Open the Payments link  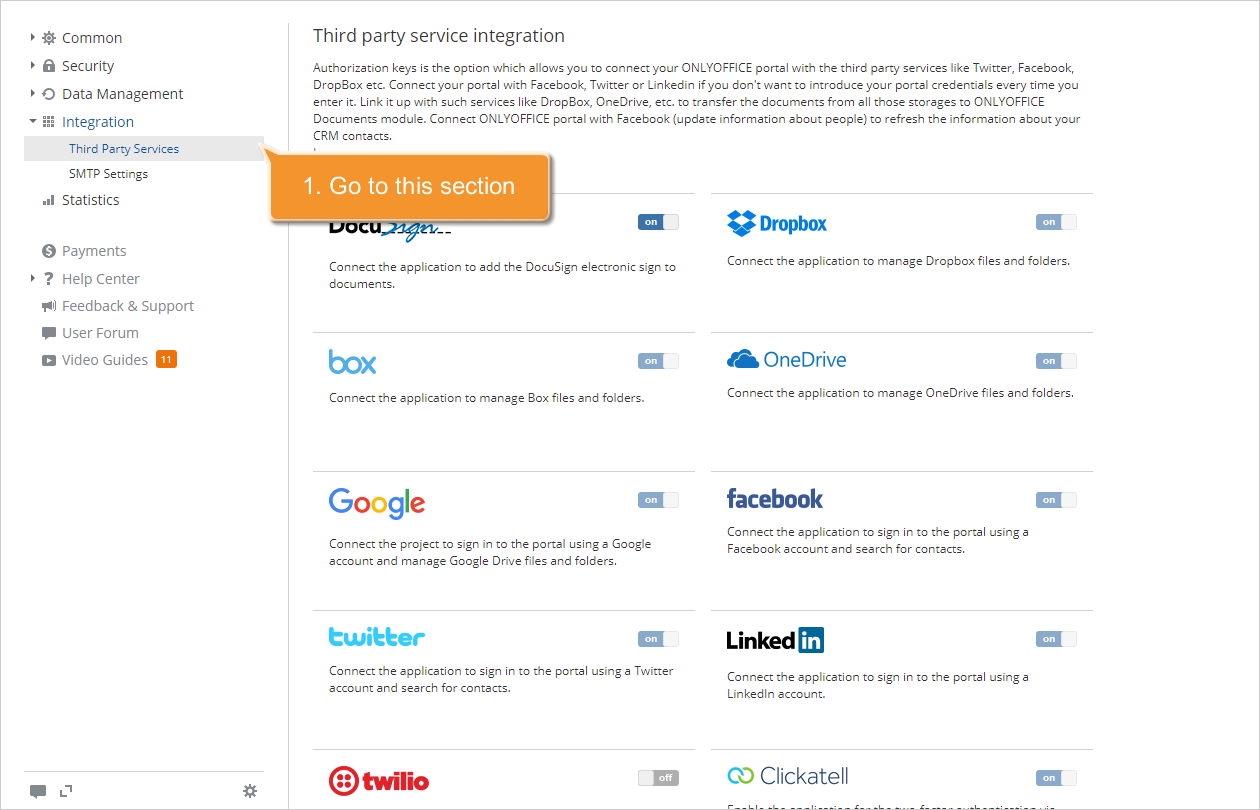pyautogui.click(x=94, y=251)
